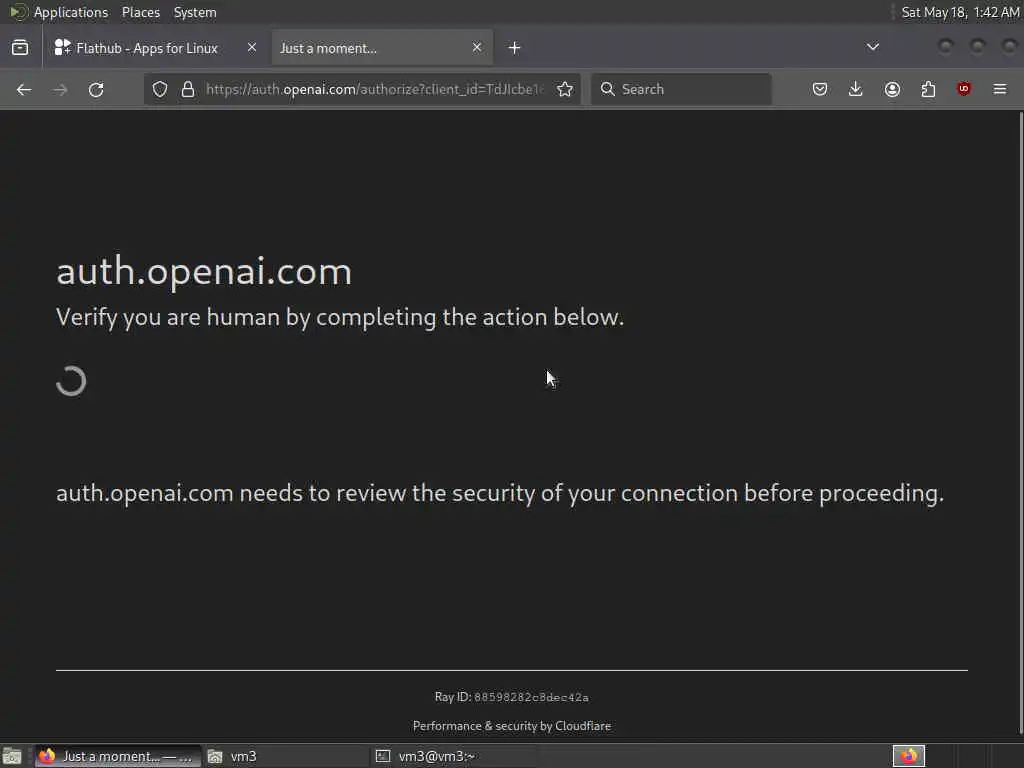
Task: Open the tracking protection shield icon
Action: [160, 89]
